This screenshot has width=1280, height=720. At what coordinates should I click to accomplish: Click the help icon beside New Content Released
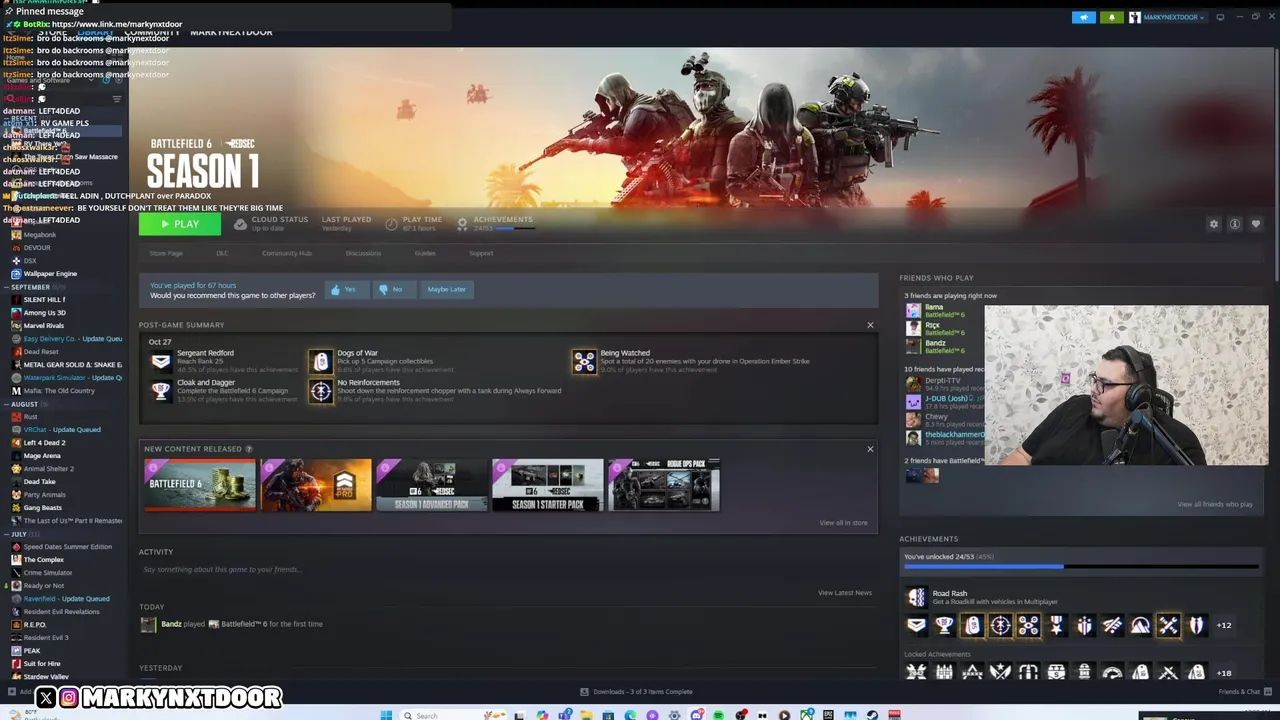tap(249, 449)
